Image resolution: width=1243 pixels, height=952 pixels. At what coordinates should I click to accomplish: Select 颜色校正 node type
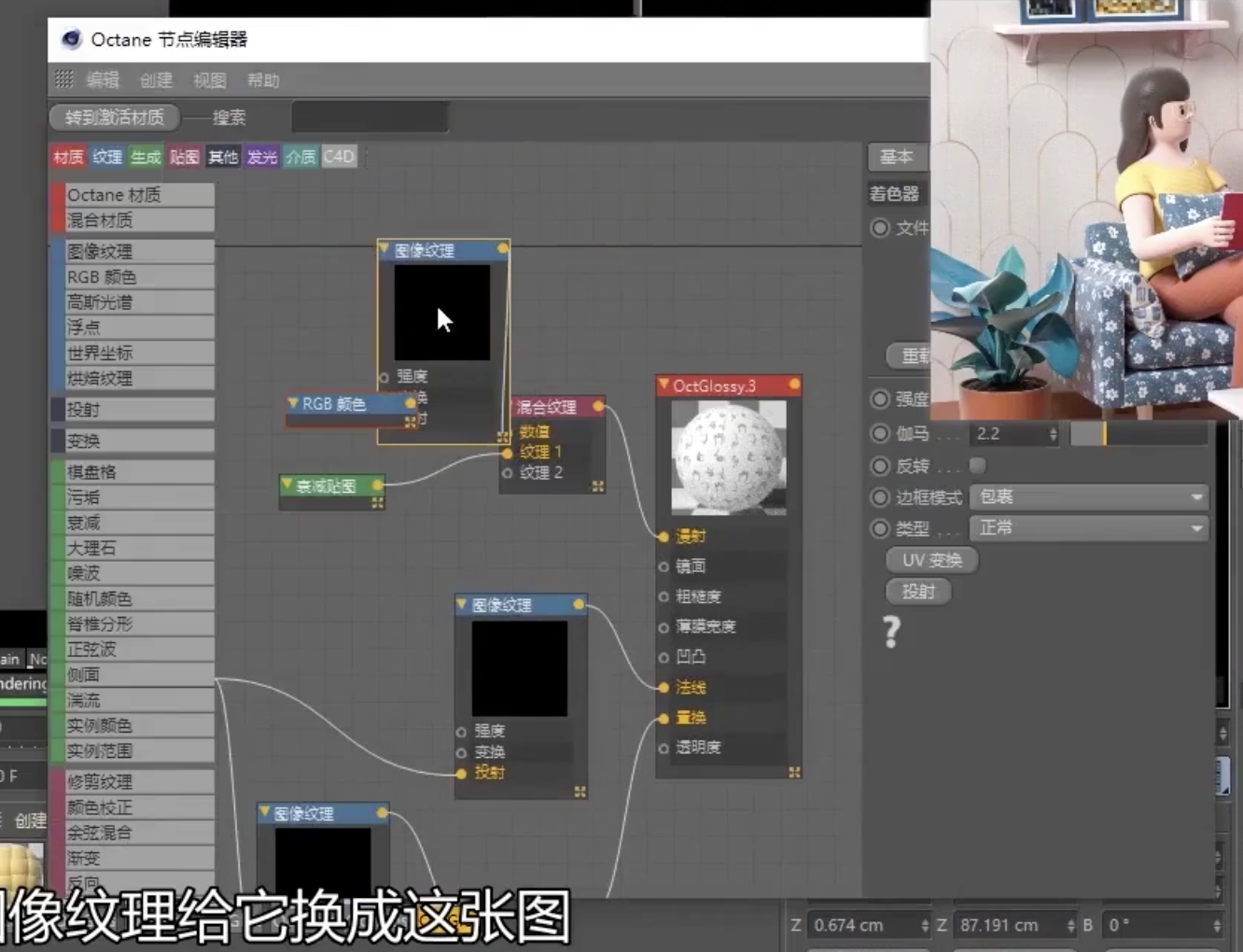[x=133, y=807]
